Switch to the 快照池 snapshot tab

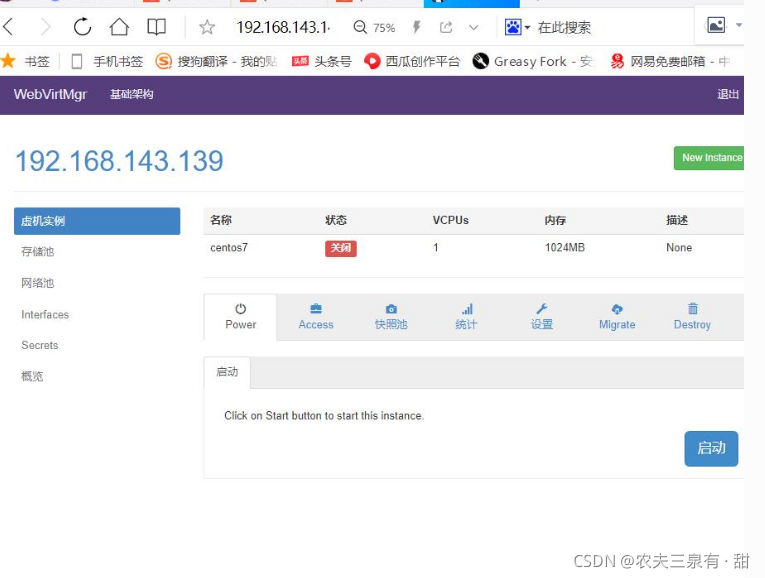coord(391,317)
